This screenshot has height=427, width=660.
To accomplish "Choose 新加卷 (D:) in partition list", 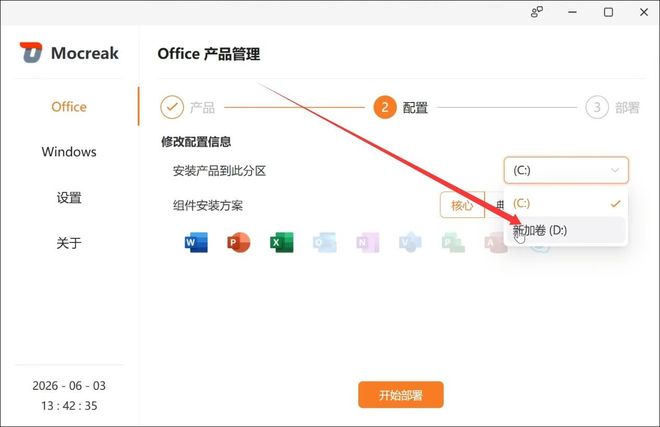I will [x=566, y=230].
